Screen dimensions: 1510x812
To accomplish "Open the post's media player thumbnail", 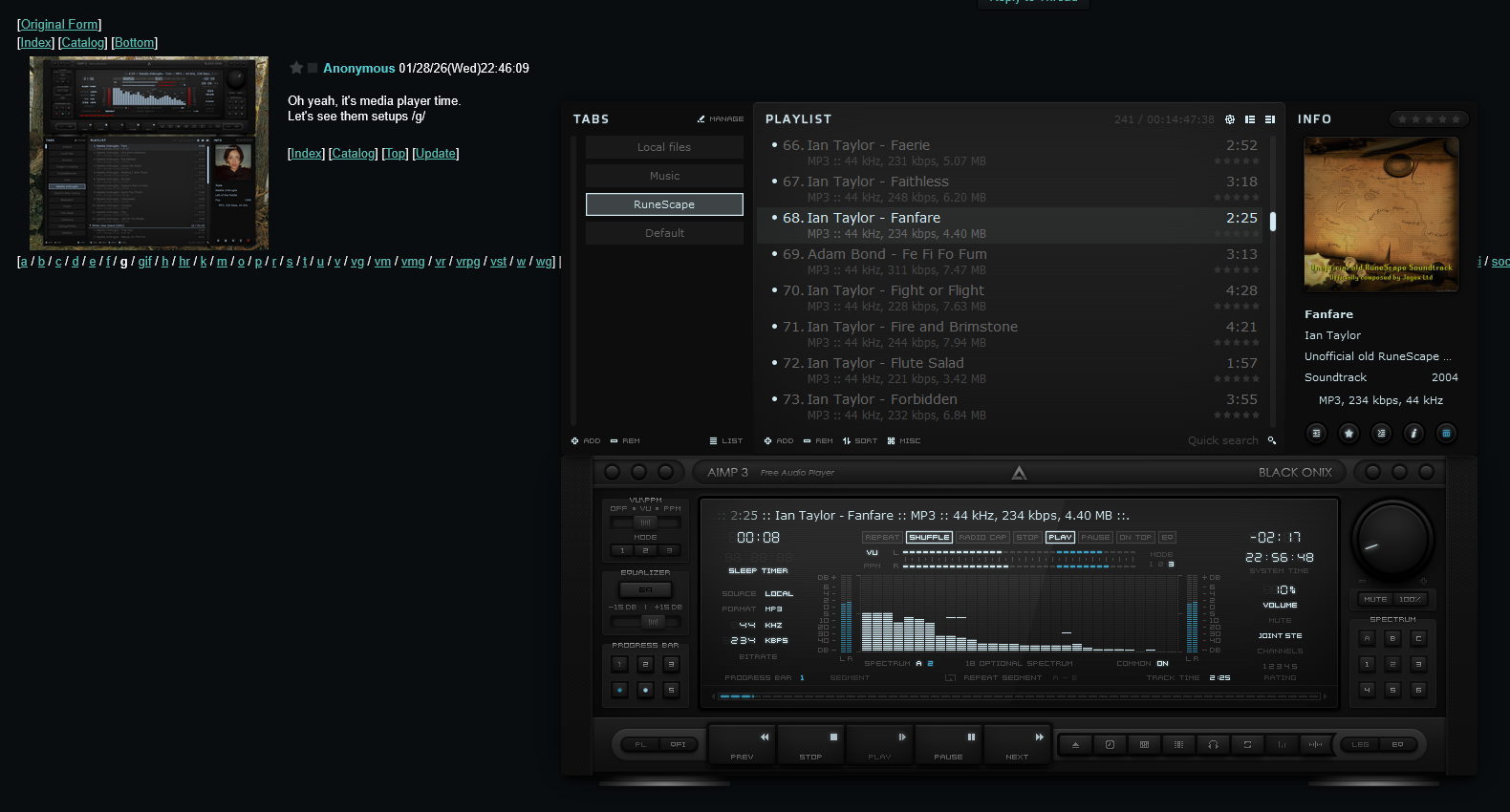I will [x=149, y=153].
